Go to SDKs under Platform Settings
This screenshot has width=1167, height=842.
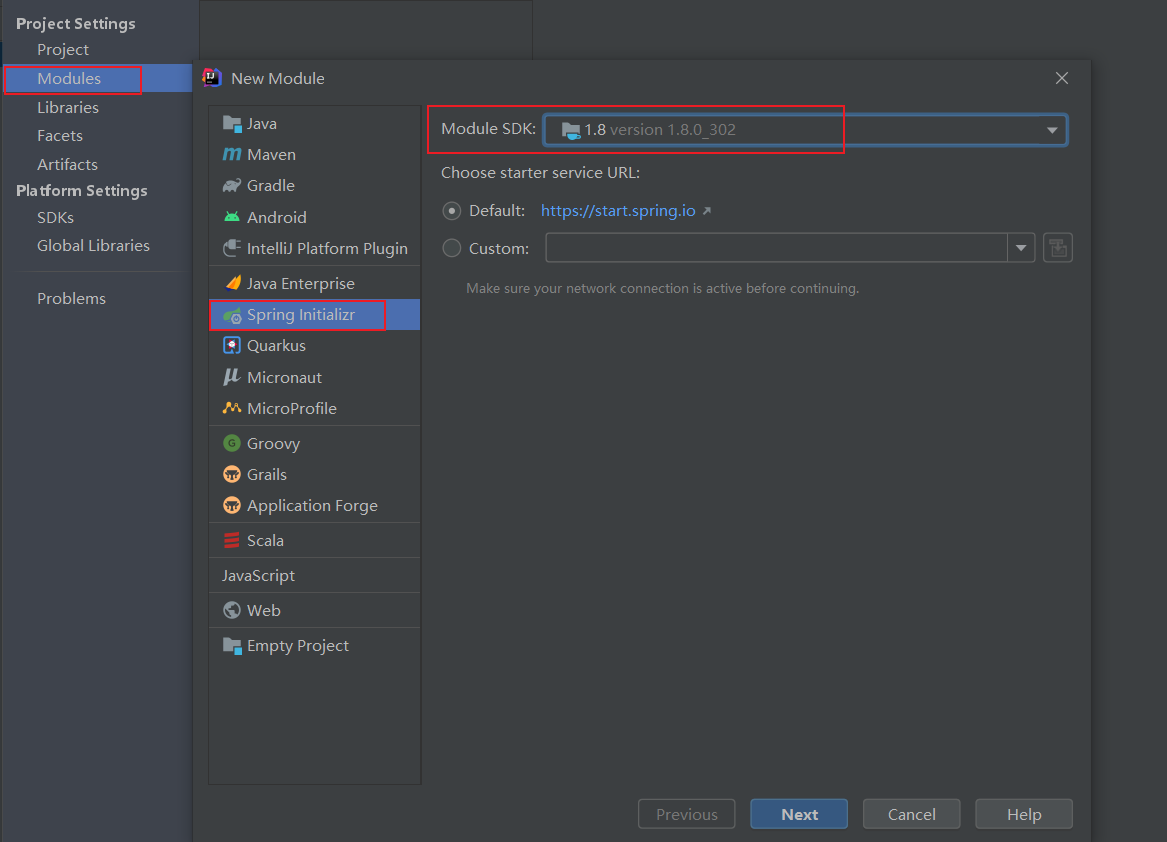[x=56, y=217]
